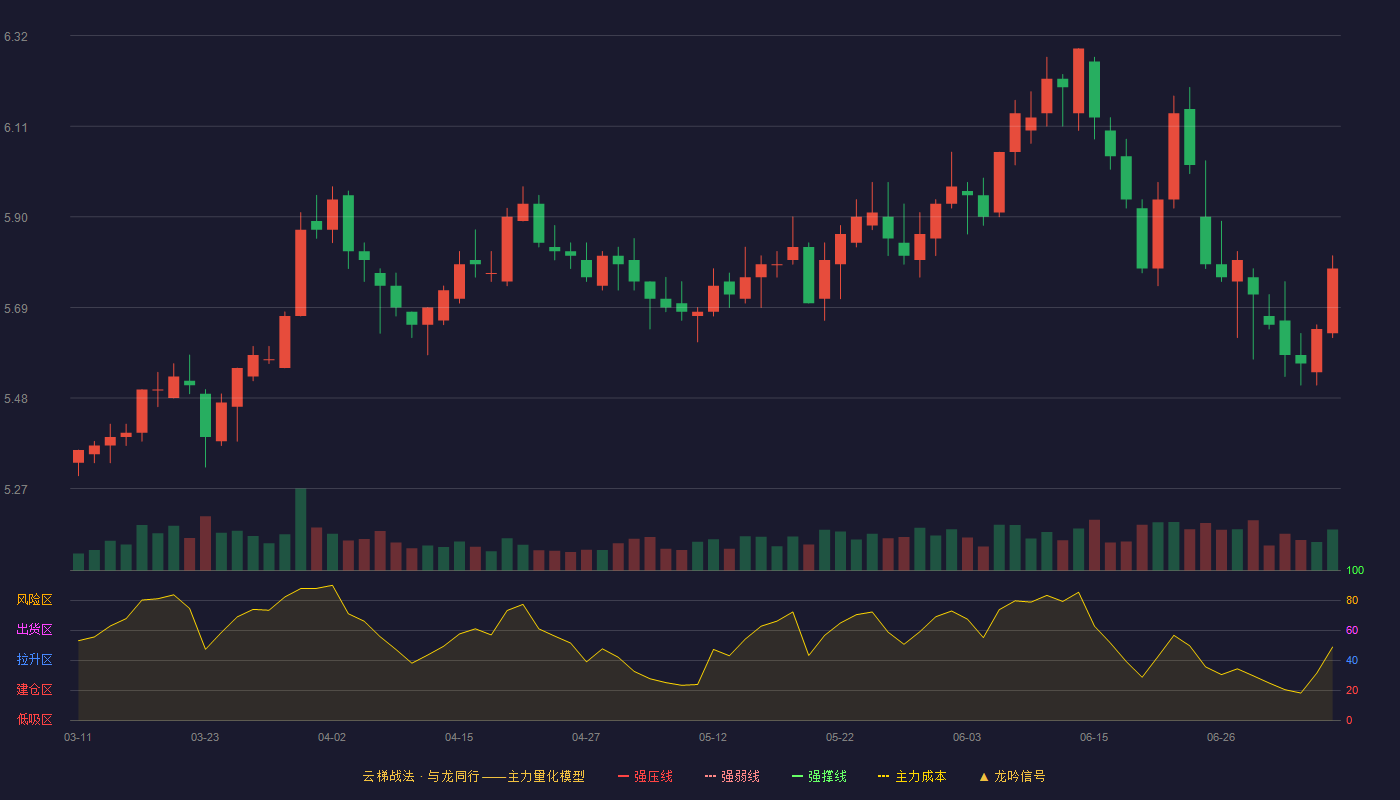Click the 06-15 date axis label
The height and width of the screenshot is (800, 1400).
pyautogui.click(x=1094, y=737)
